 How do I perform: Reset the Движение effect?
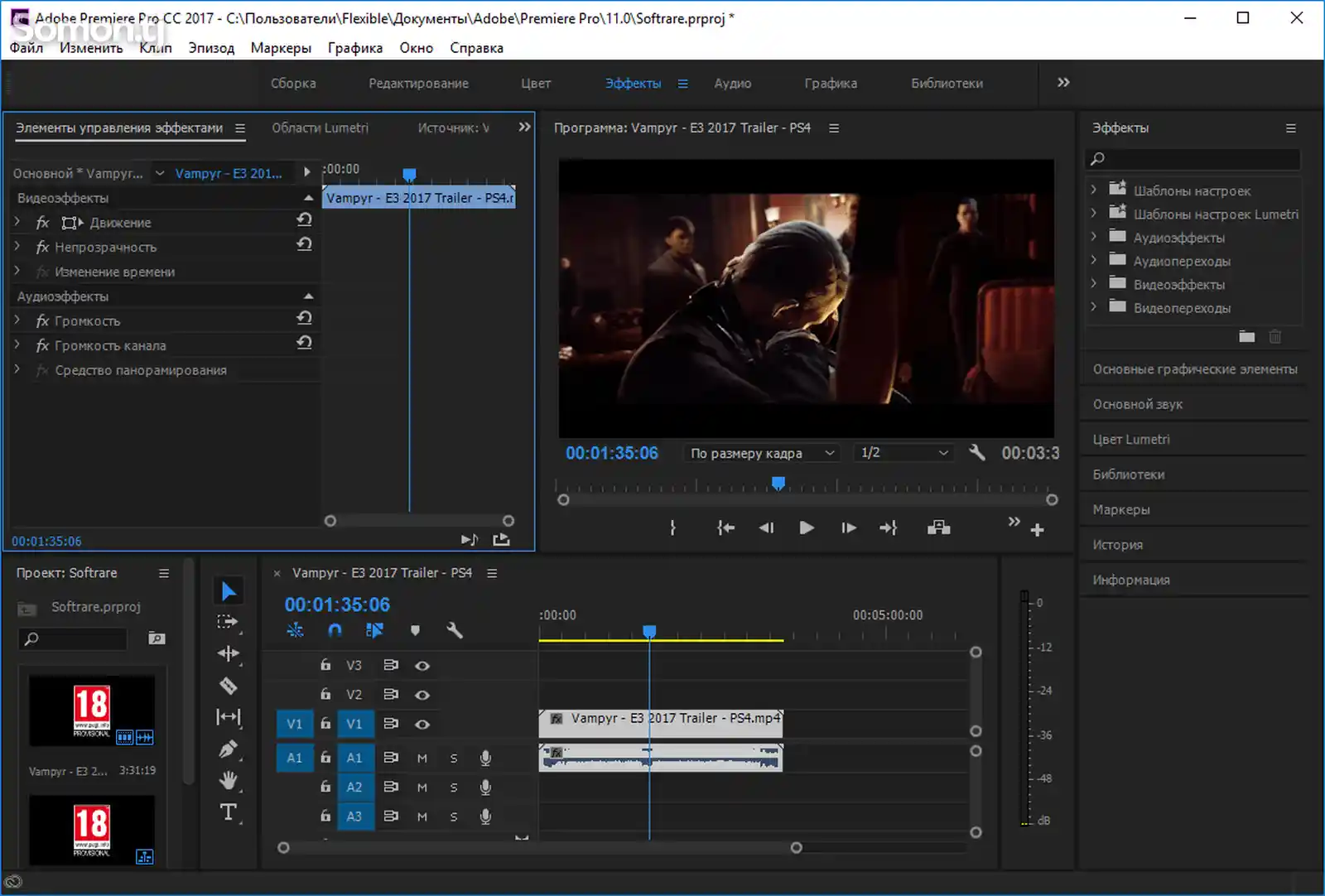(x=304, y=219)
